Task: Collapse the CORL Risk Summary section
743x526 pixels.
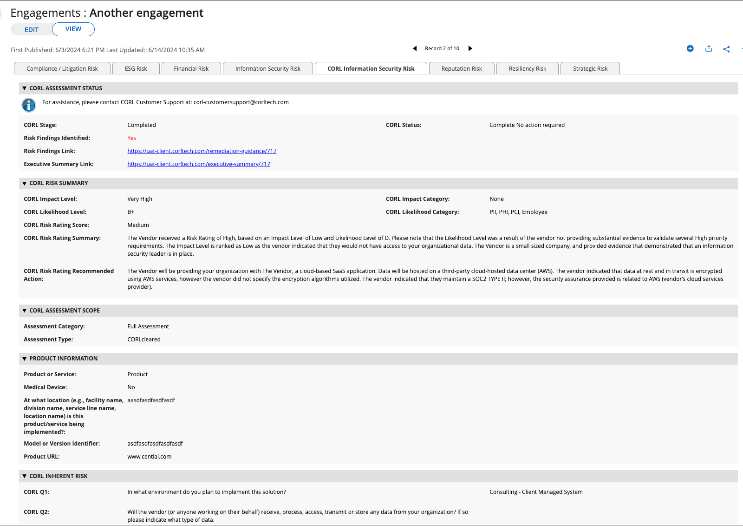Action: tap(24, 183)
